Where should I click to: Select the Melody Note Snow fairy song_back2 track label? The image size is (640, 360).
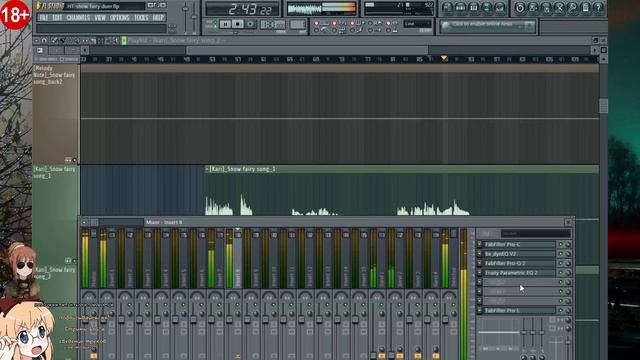pyautogui.click(x=54, y=75)
